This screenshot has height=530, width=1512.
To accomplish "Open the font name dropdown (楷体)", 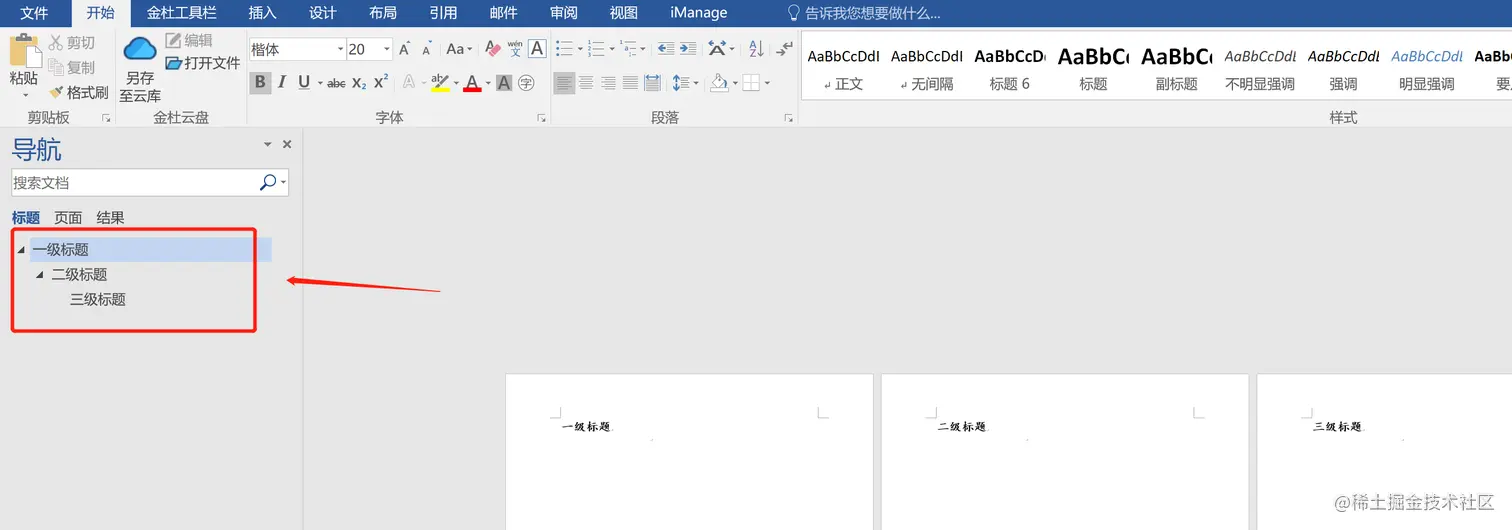I will point(339,49).
